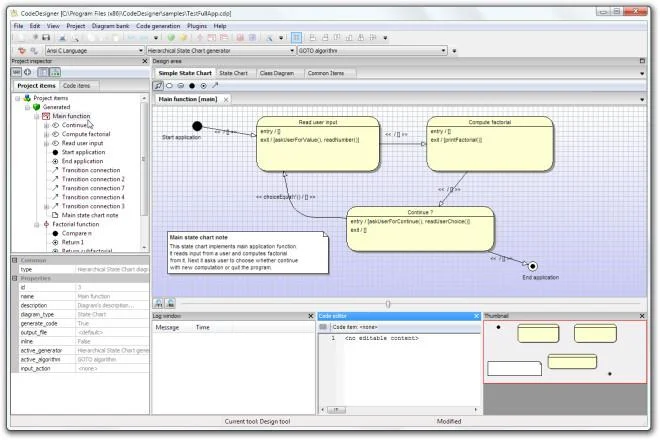Select the Main state chart note on the canvas
This screenshot has height=440, width=660.
tap(248, 253)
